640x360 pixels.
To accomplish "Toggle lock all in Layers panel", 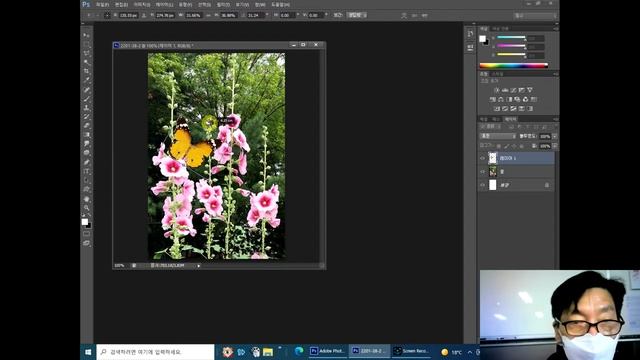I will coord(521,146).
